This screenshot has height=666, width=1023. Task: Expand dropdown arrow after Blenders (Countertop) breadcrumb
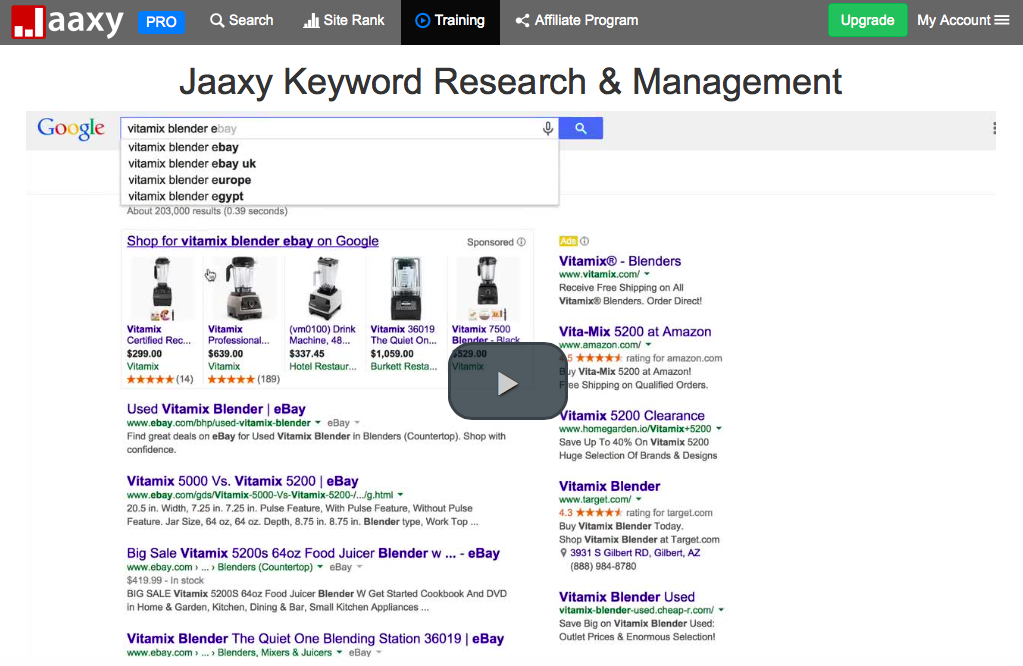pyautogui.click(x=320, y=567)
